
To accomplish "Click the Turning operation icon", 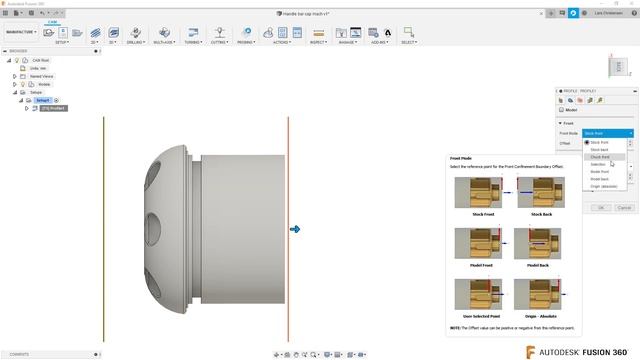I will point(193,32).
